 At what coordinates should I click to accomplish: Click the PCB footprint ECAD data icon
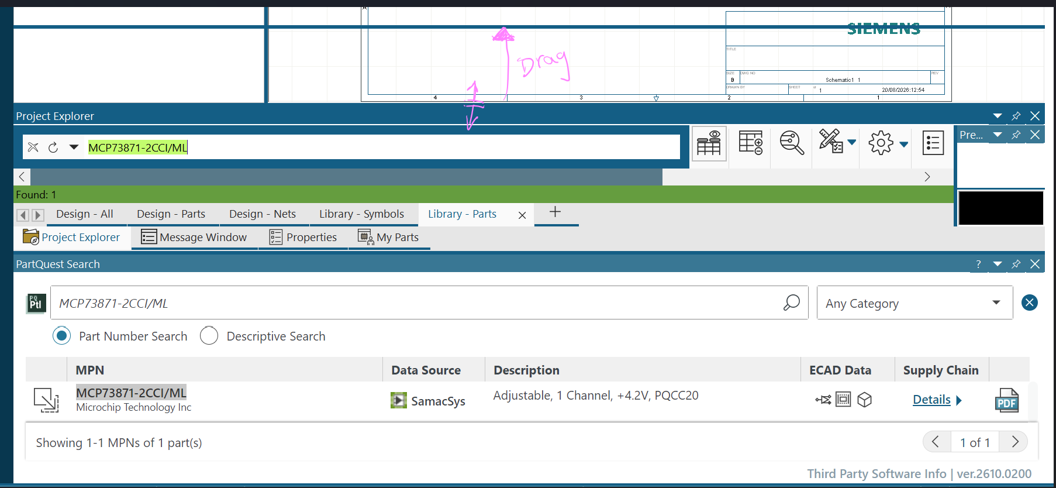pos(843,400)
